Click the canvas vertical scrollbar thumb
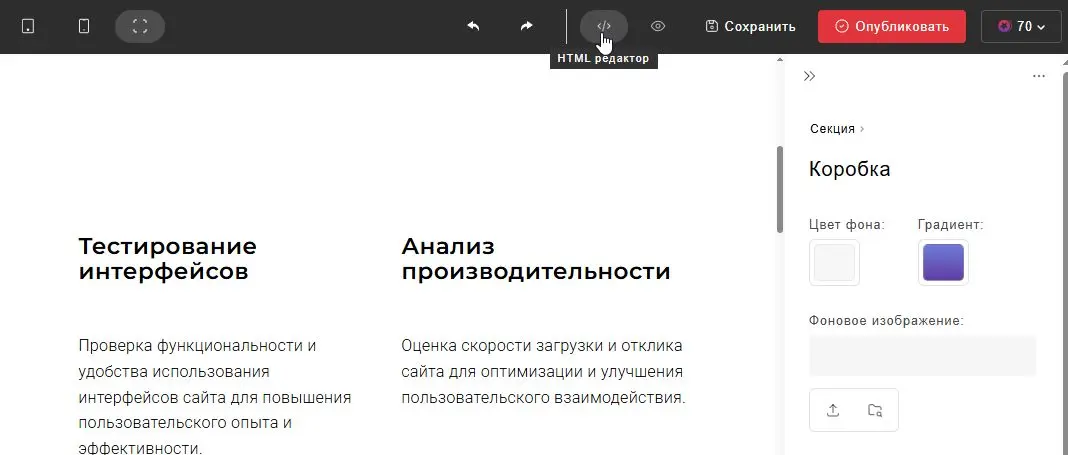Screen dimensions: 1068x455 coord(780,189)
